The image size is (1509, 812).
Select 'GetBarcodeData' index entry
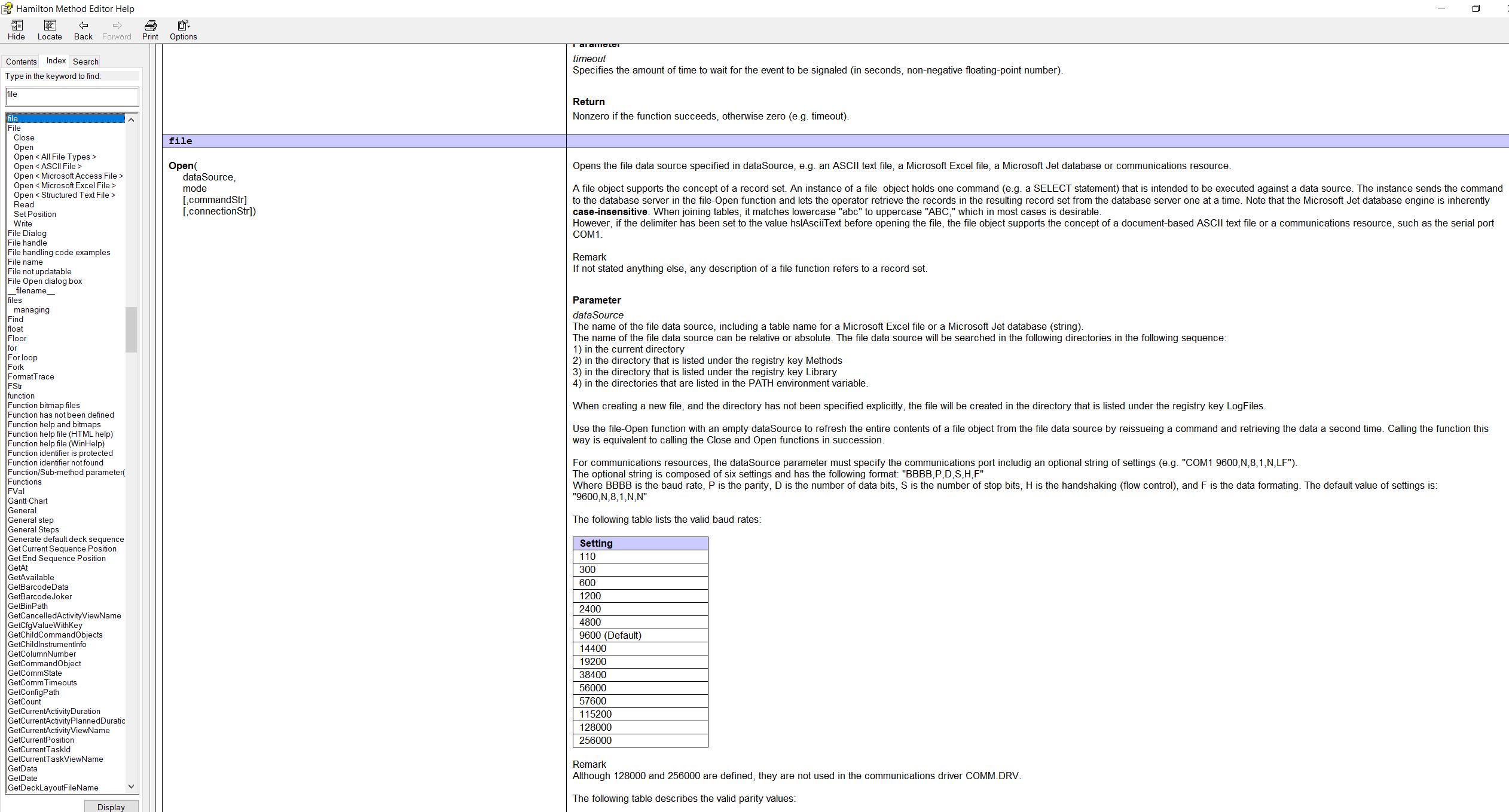coord(38,587)
